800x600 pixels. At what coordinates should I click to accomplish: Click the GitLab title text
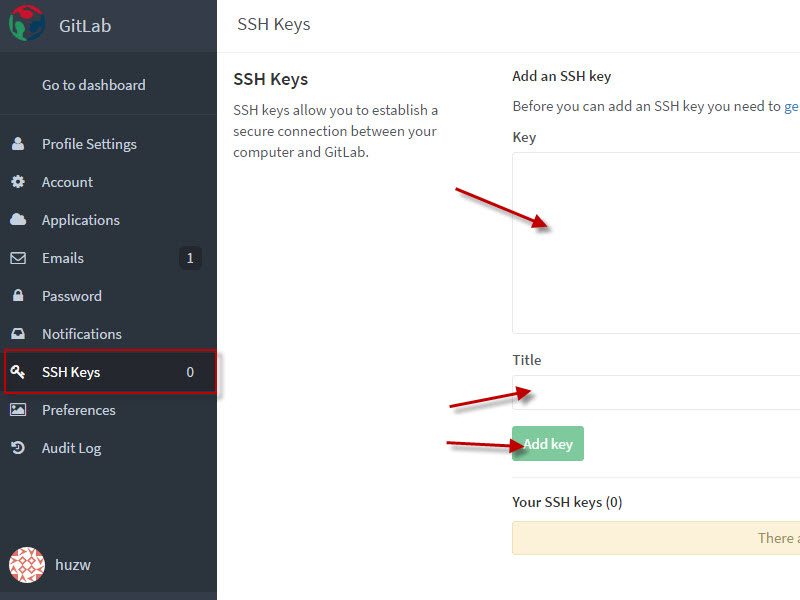point(85,26)
